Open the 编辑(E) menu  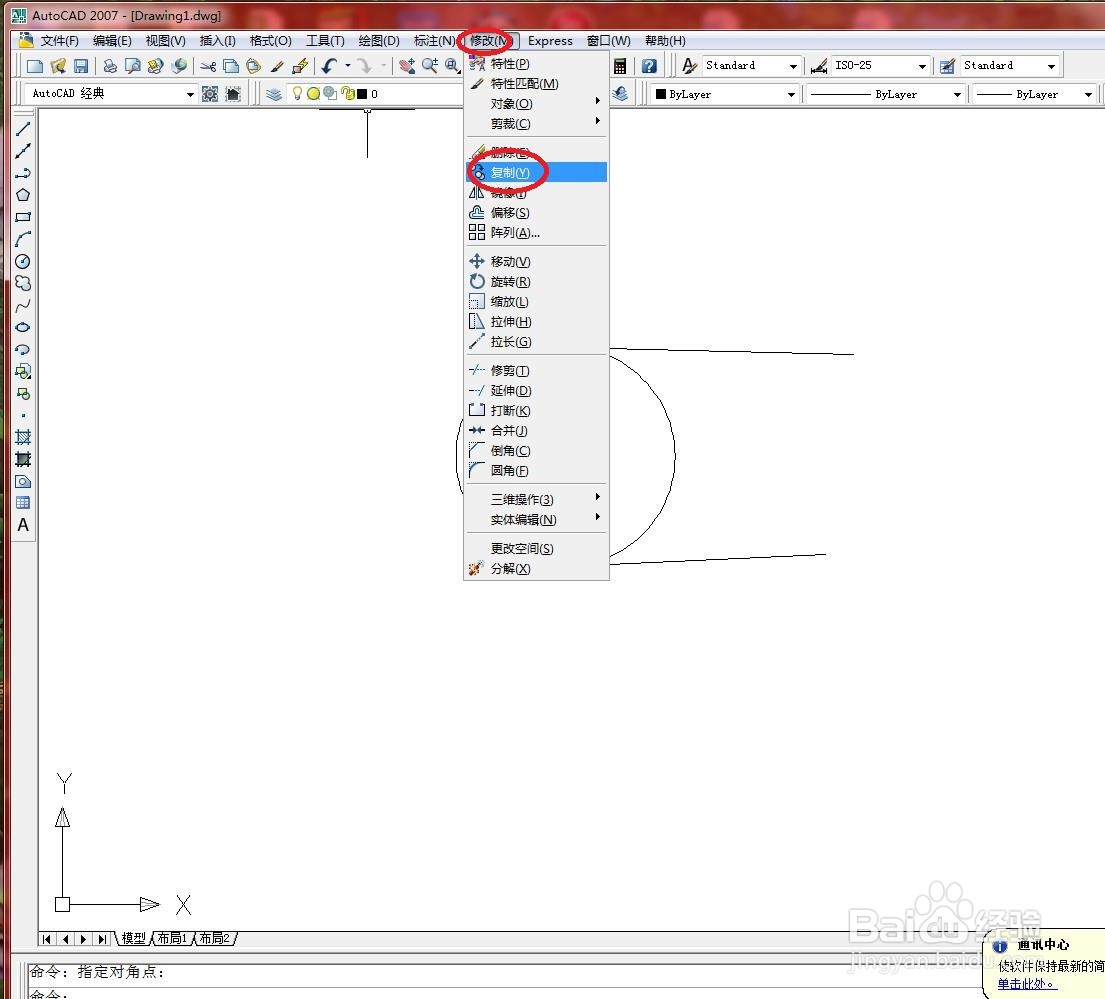tap(112, 41)
